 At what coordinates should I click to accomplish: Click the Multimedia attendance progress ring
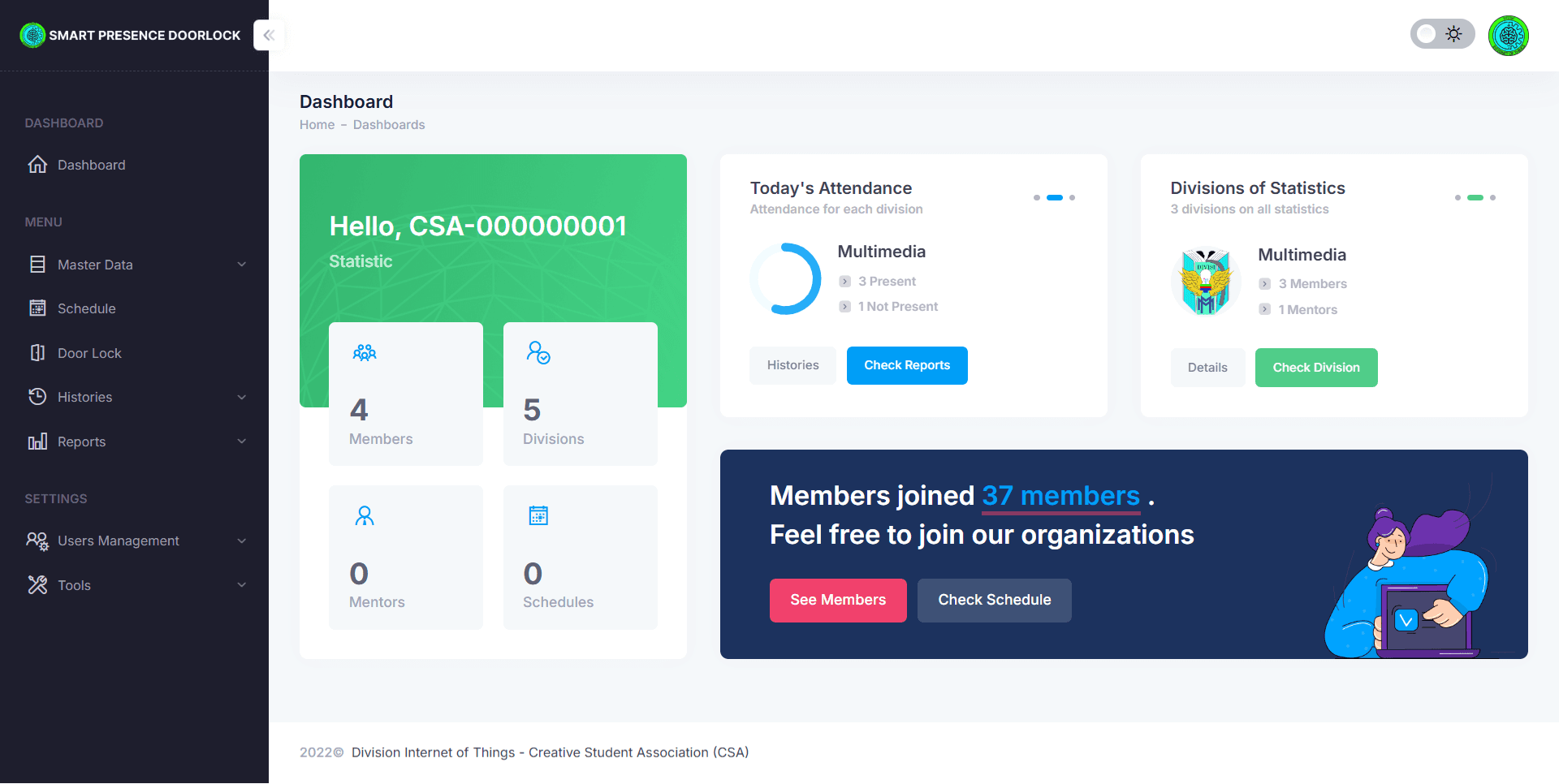pyautogui.click(x=785, y=278)
